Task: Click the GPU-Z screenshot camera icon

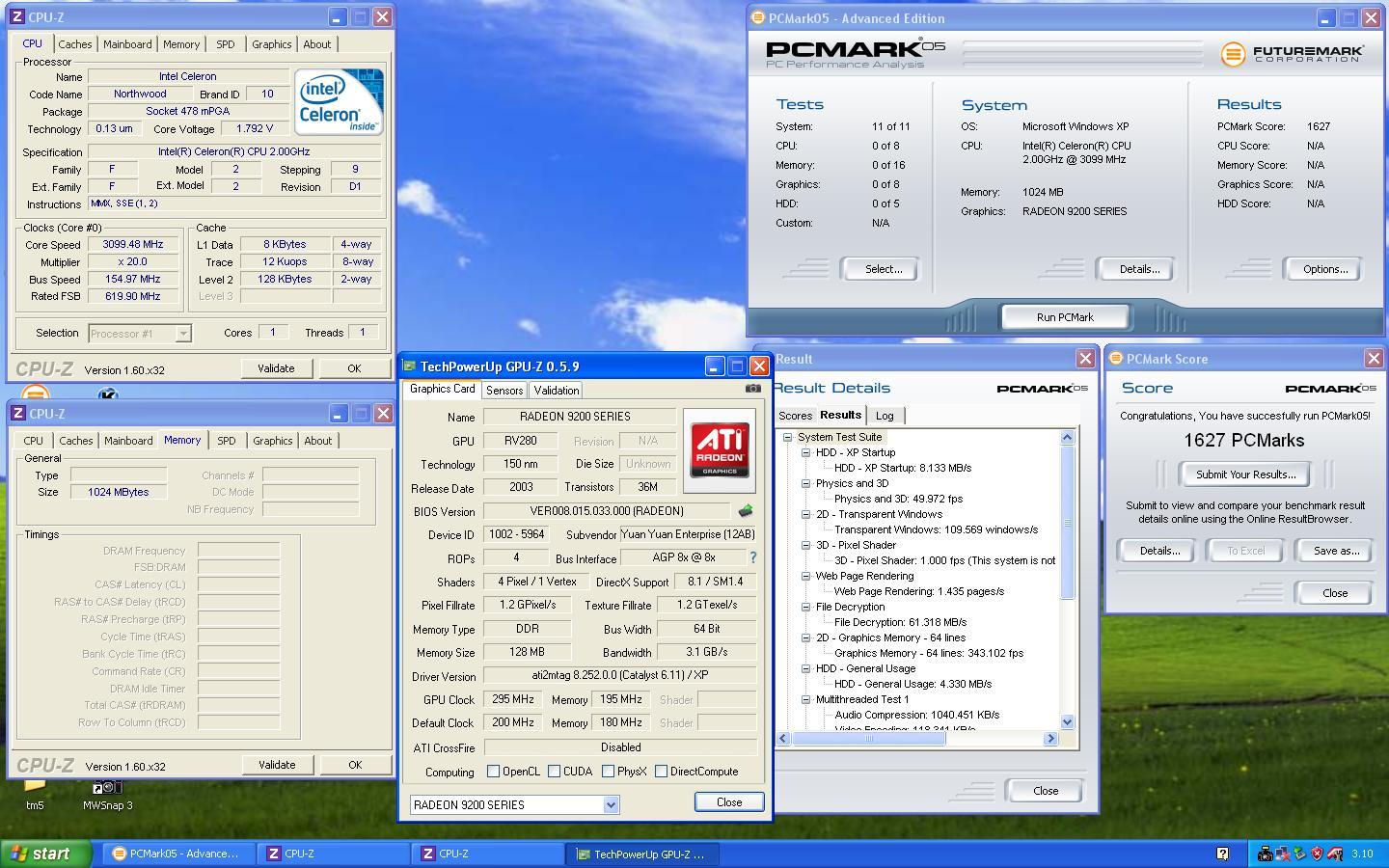Action: (x=753, y=389)
